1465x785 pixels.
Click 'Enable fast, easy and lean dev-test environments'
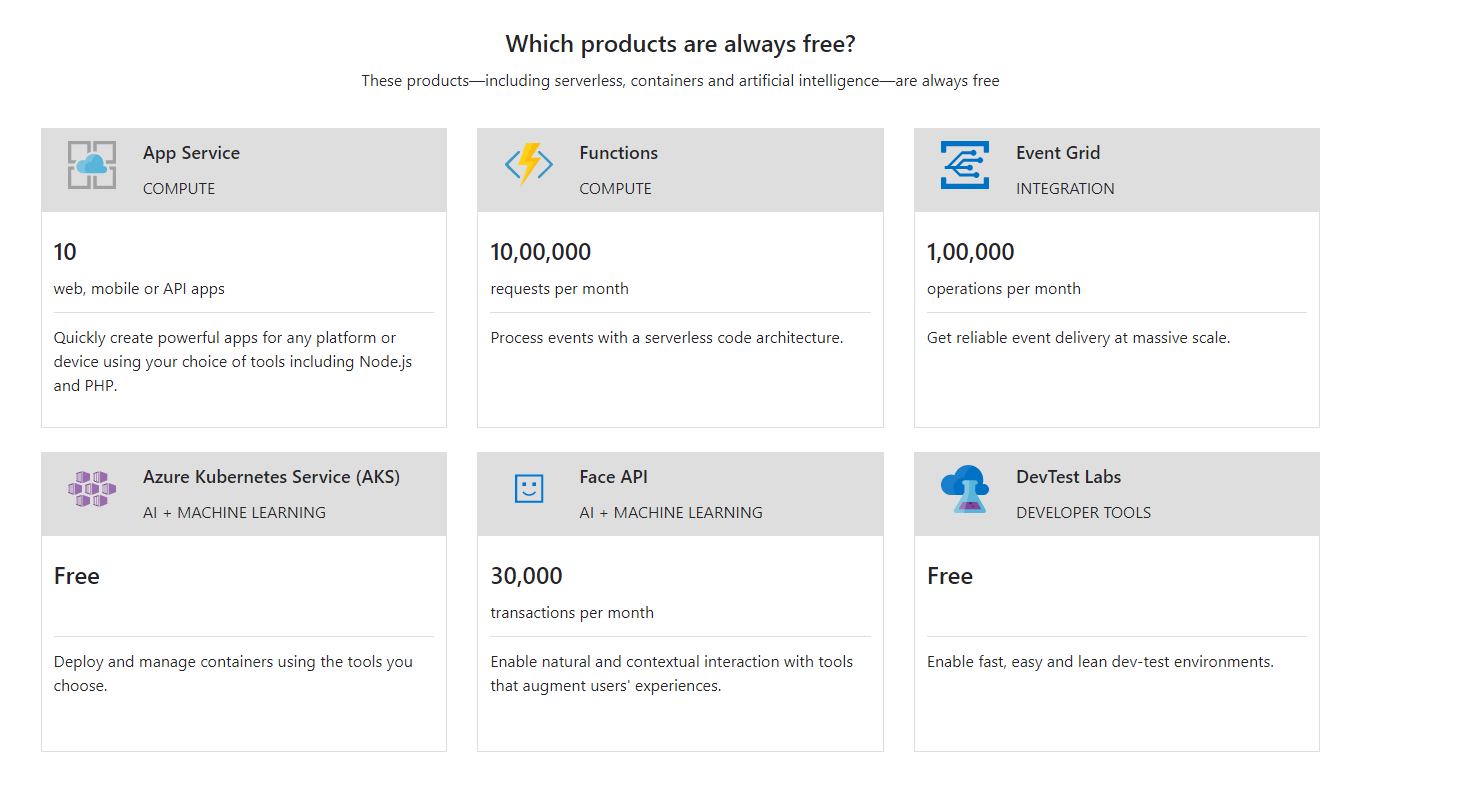click(x=1100, y=662)
